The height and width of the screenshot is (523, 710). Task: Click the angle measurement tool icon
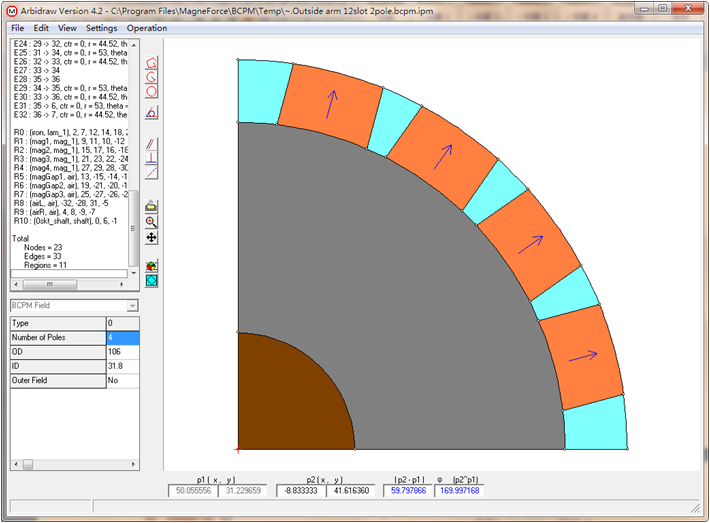tap(151, 112)
